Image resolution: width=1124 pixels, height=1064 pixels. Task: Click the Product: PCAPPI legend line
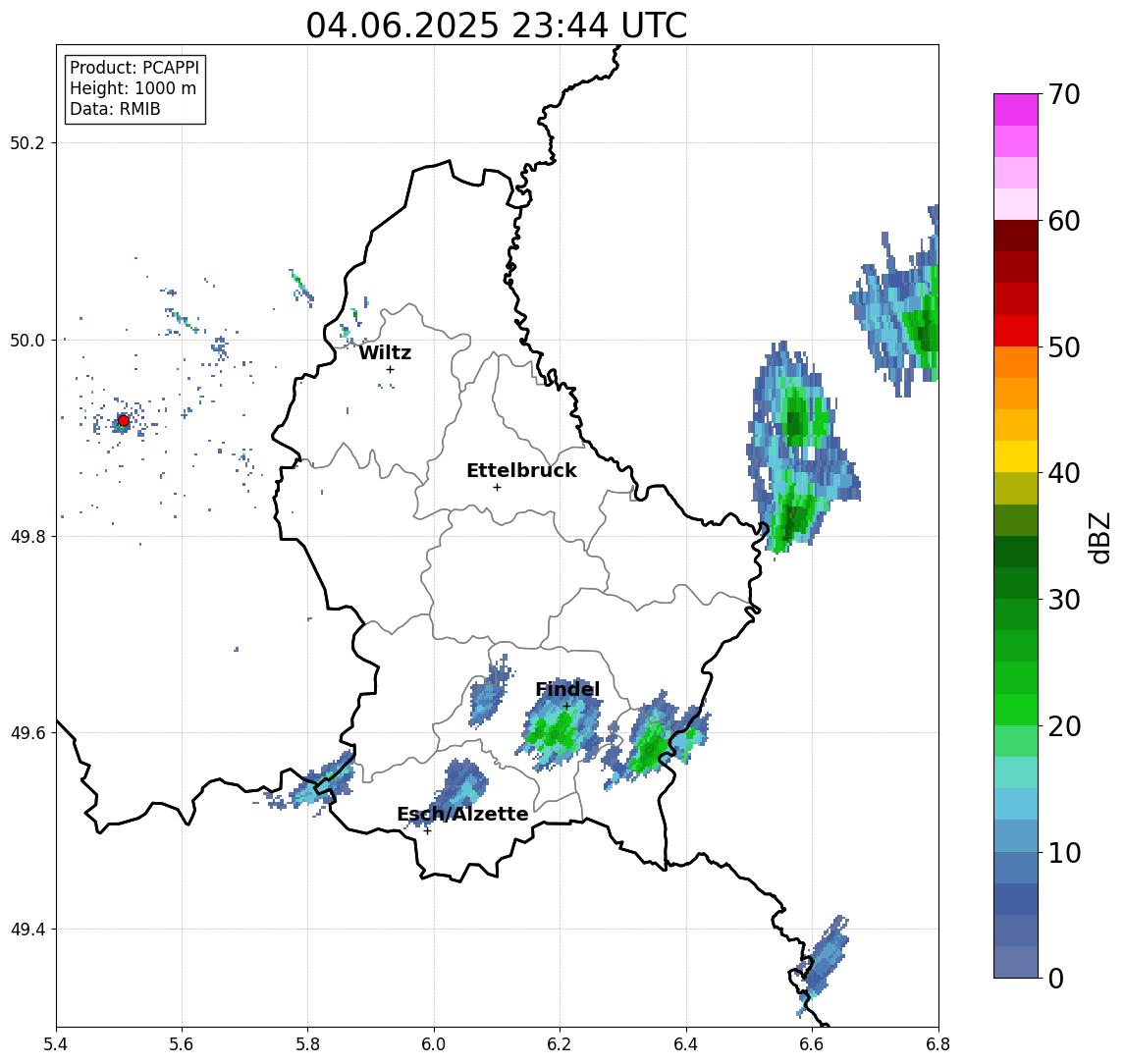[x=134, y=68]
